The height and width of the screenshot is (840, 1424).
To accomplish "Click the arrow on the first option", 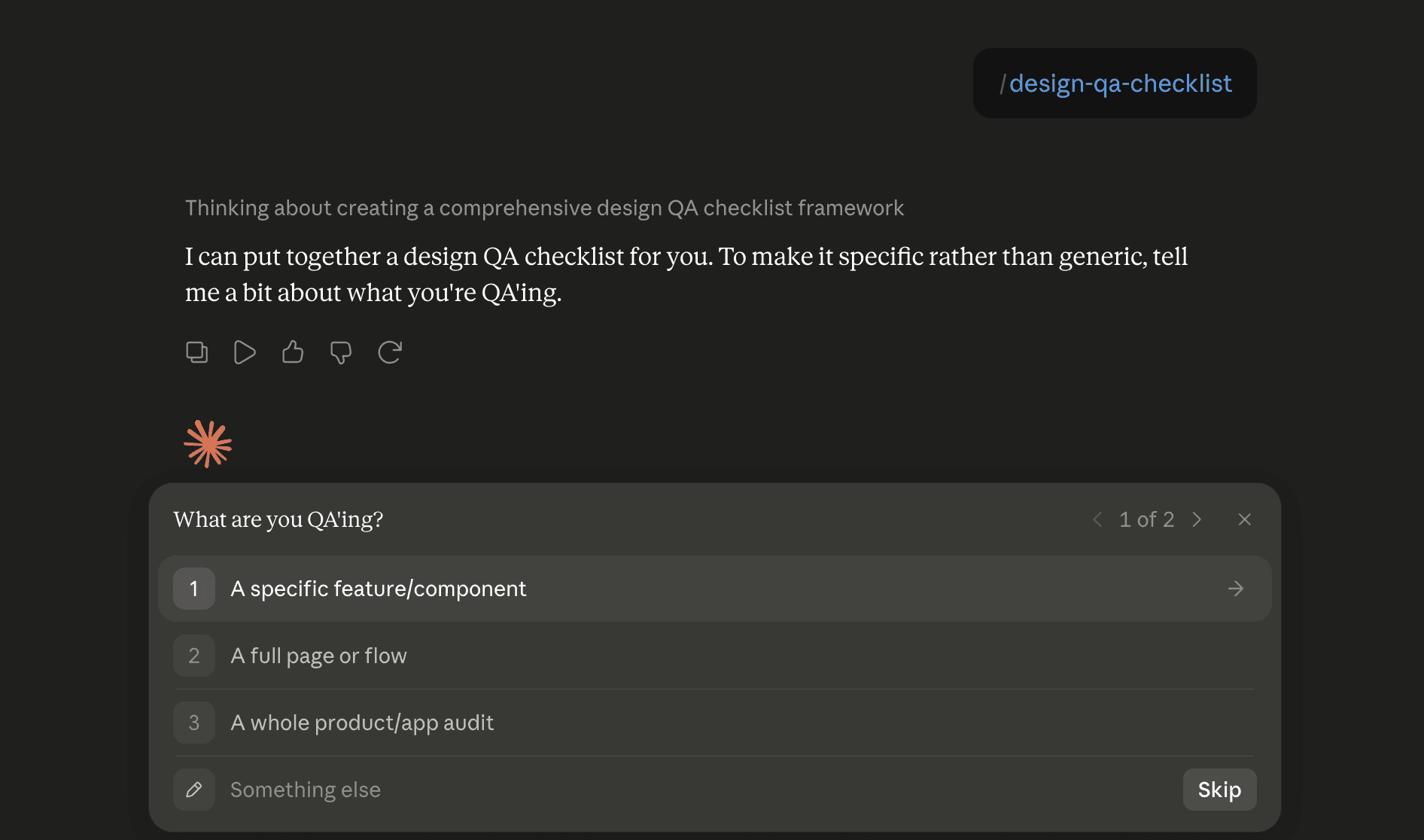I will 1236,589.
